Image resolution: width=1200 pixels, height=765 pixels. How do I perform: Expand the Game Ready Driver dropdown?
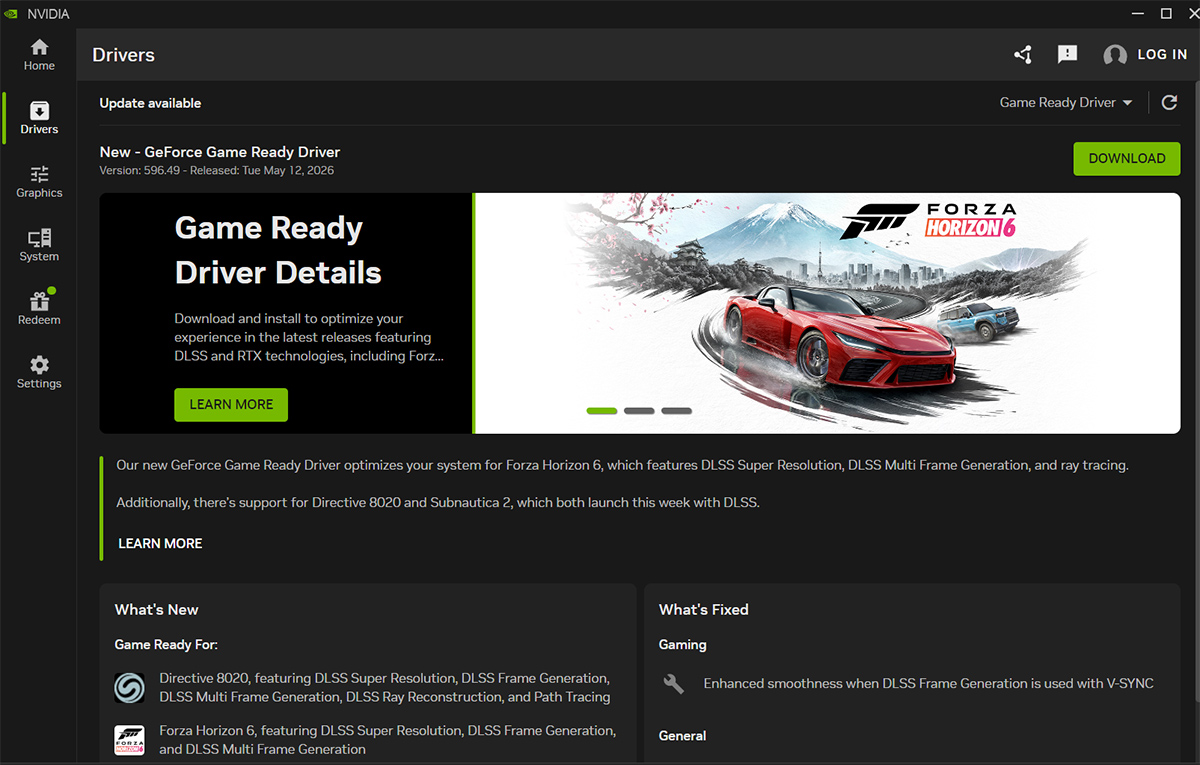(x=1066, y=102)
